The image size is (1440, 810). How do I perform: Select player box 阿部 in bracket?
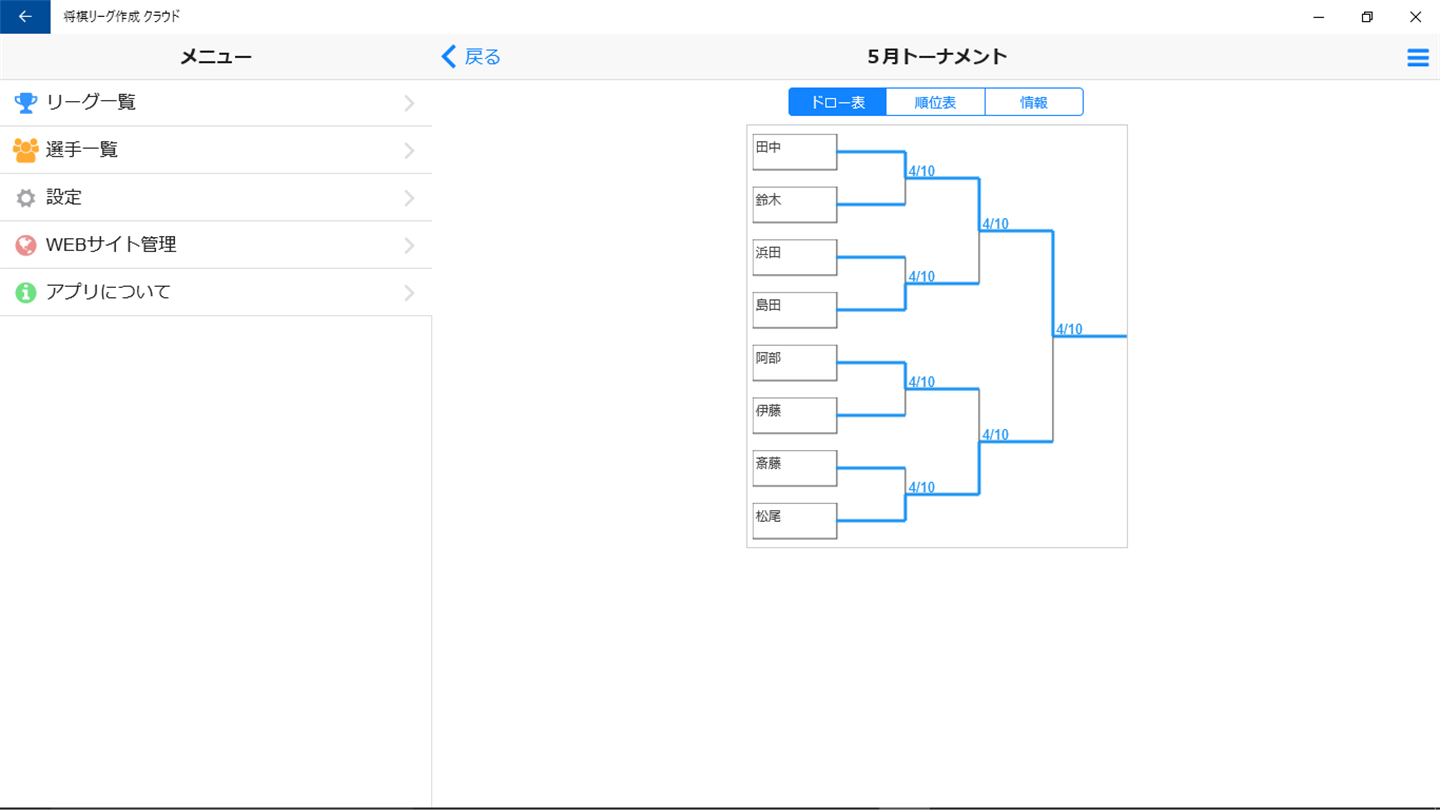coord(794,363)
